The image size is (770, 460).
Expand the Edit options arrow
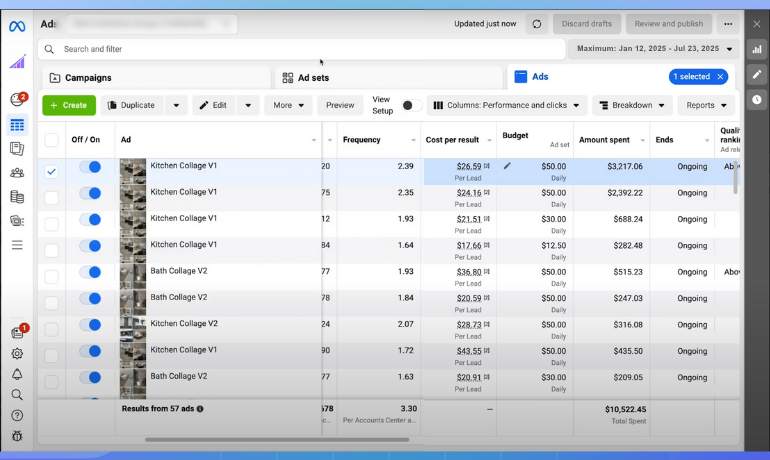pos(248,105)
